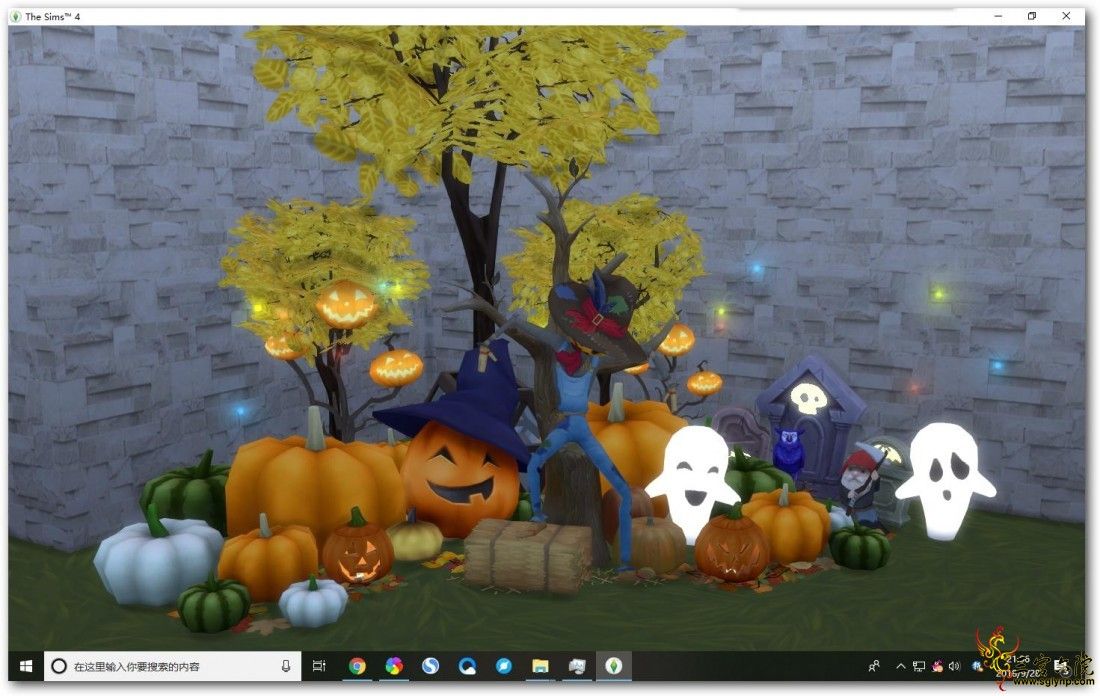Open the blue Q cloud browser taskbar icon

(x=467, y=667)
